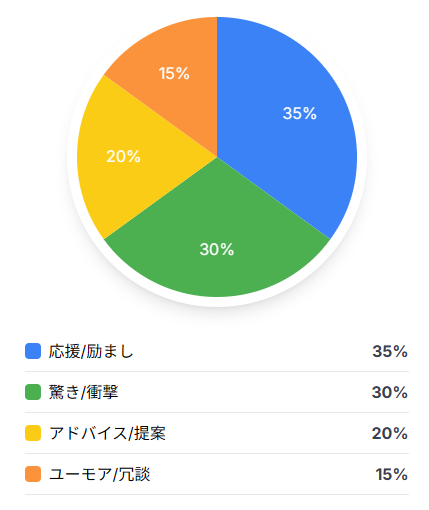Click the green legend swatch for 驚き/衝撃
The height and width of the screenshot is (510, 429).
tap(33, 392)
